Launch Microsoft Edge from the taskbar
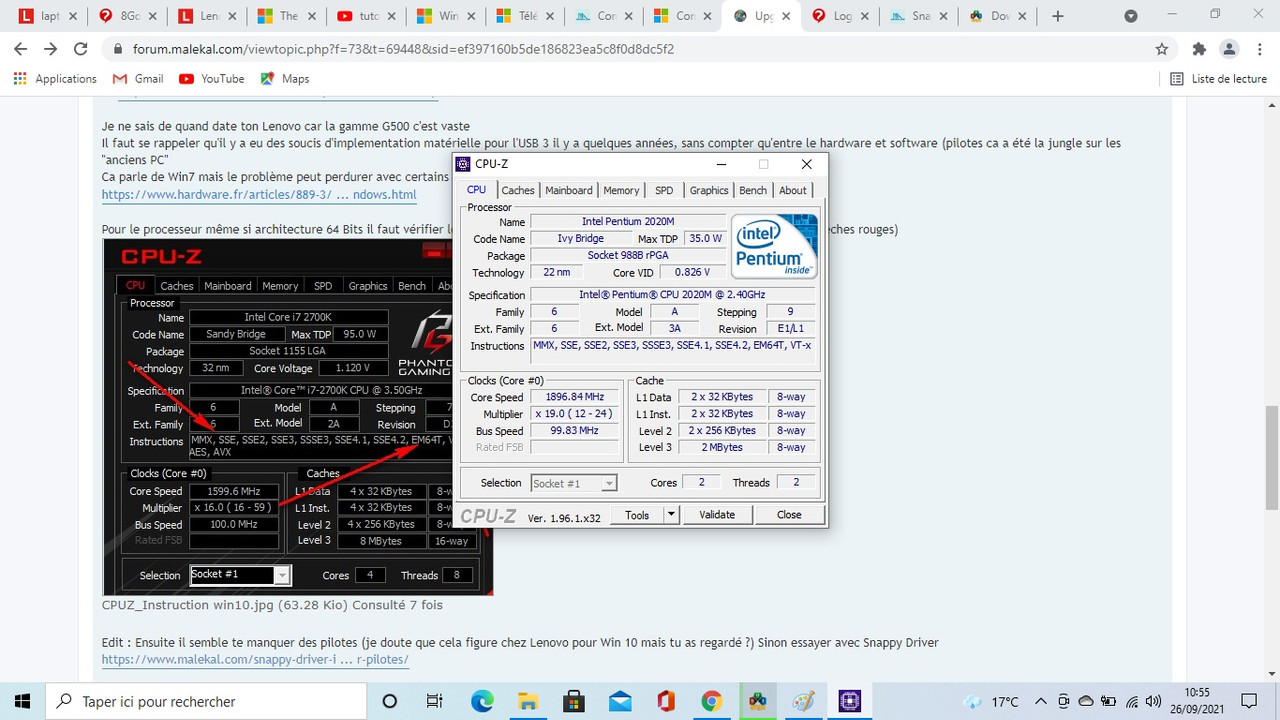Screen dimensions: 1280x720 click(482, 701)
